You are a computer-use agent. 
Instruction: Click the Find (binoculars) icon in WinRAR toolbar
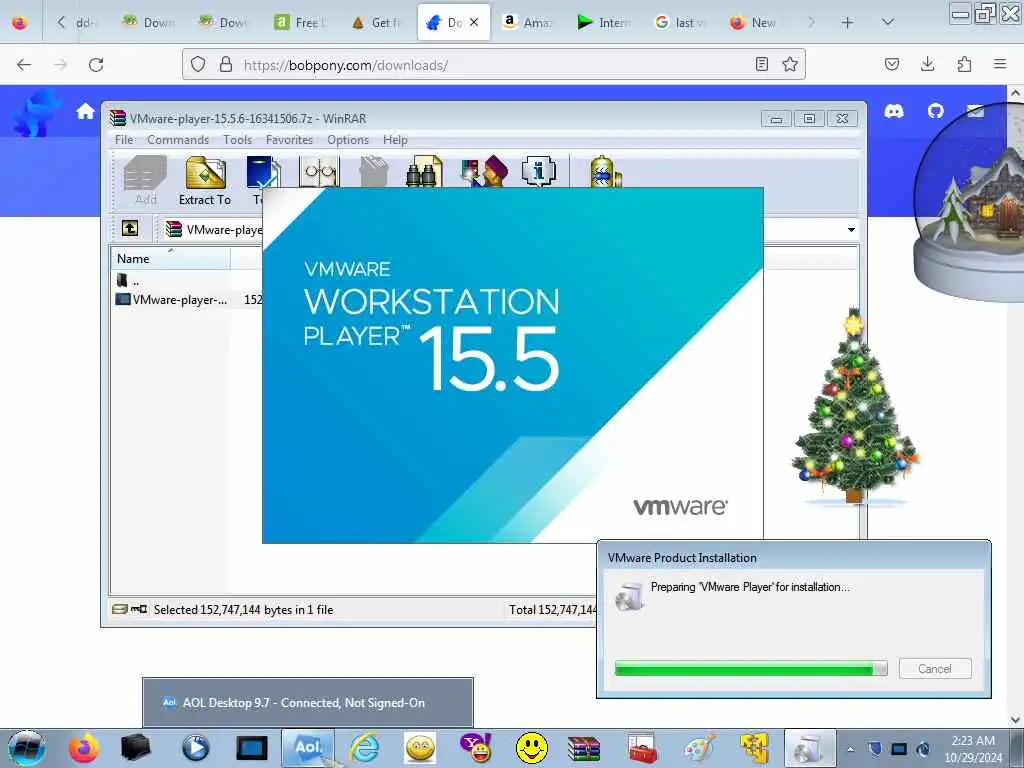click(424, 172)
